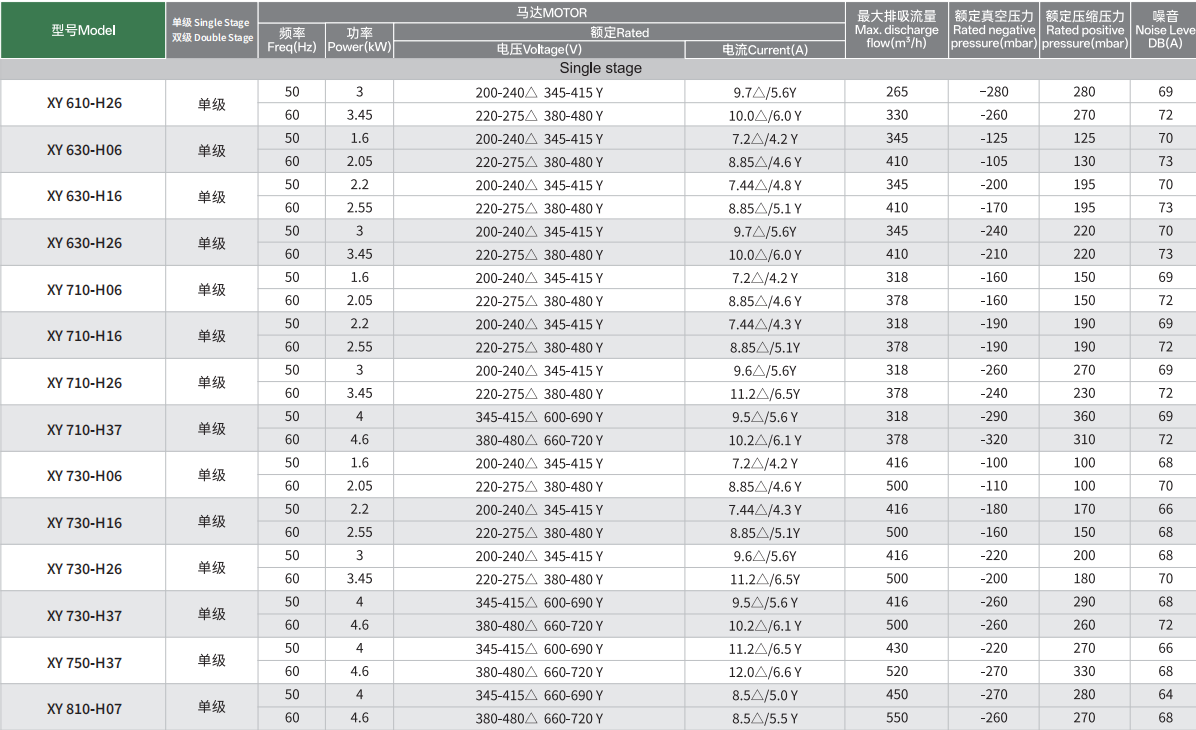The height and width of the screenshot is (730, 1196).
Task: Click the Noise Level DB(A) header
Action: pos(1164,30)
